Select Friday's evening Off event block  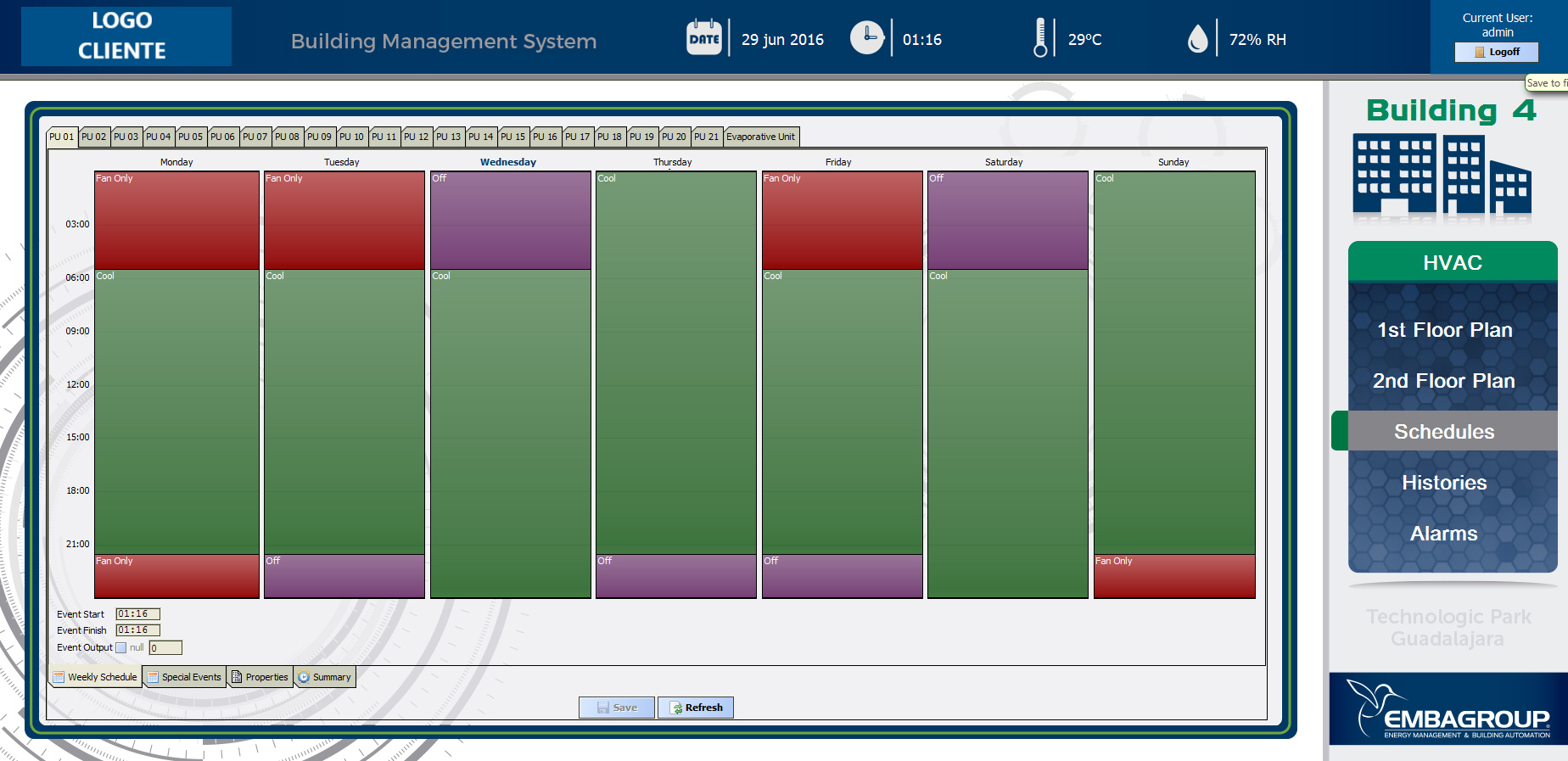point(843,577)
